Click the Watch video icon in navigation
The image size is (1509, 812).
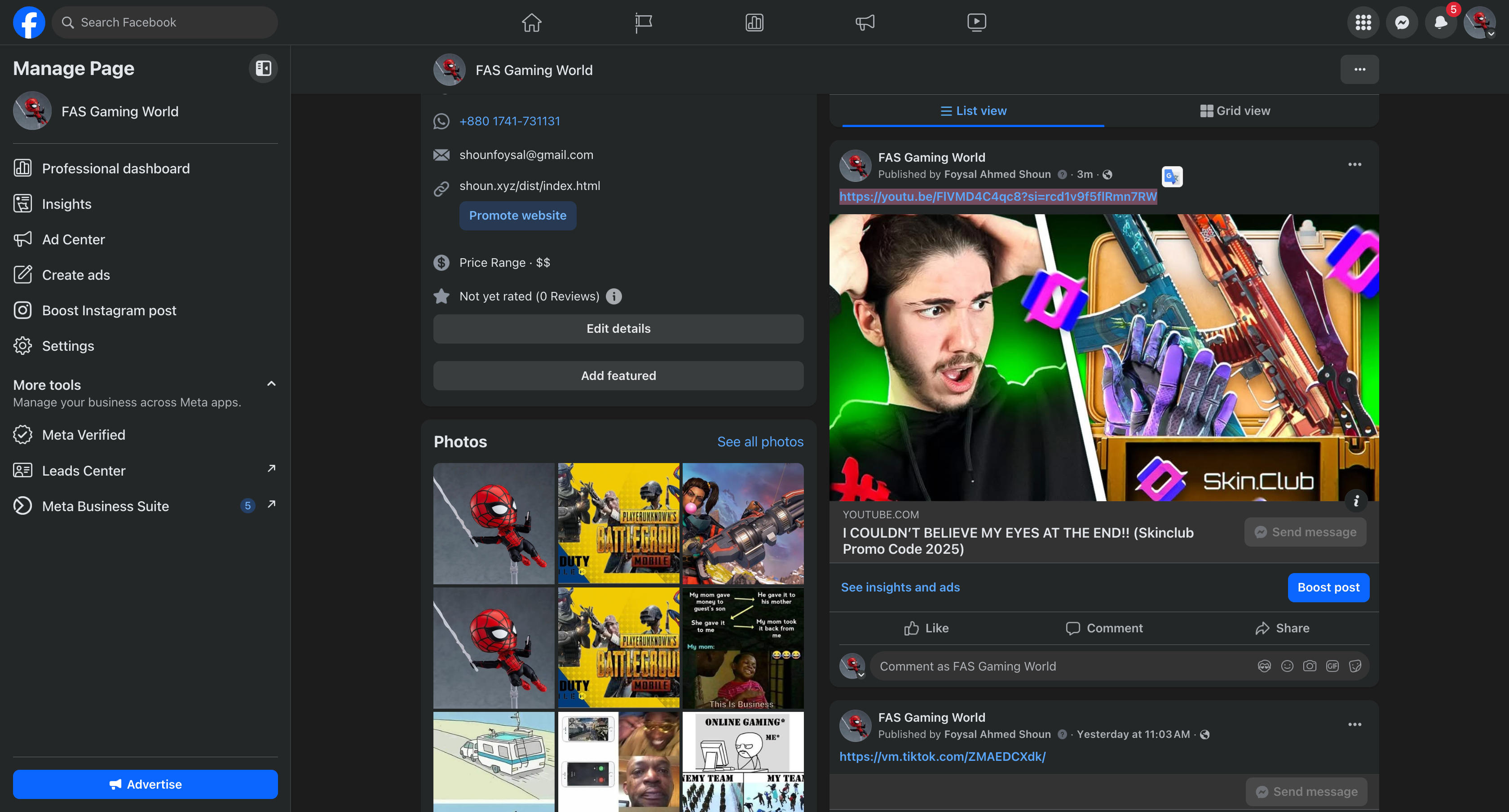click(x=976, y=22)
